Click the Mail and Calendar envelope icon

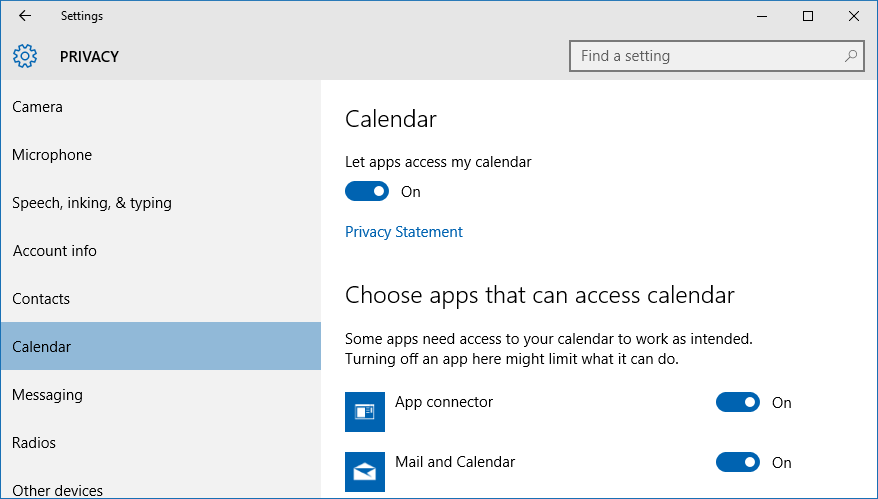pyautogui.click(x=365, y=472)
